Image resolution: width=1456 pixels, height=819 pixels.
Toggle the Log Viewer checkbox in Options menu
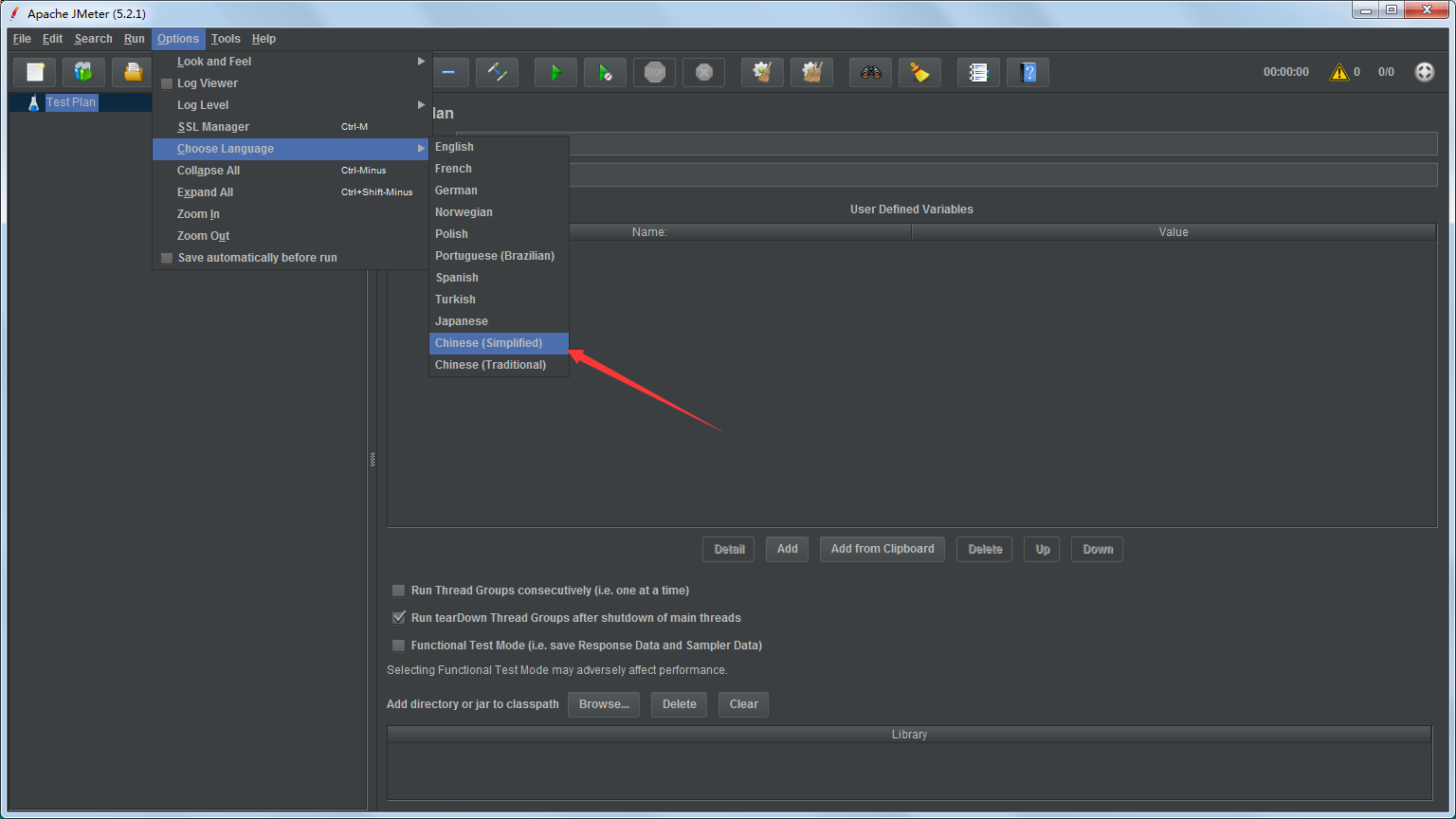(x=167, y=83)
